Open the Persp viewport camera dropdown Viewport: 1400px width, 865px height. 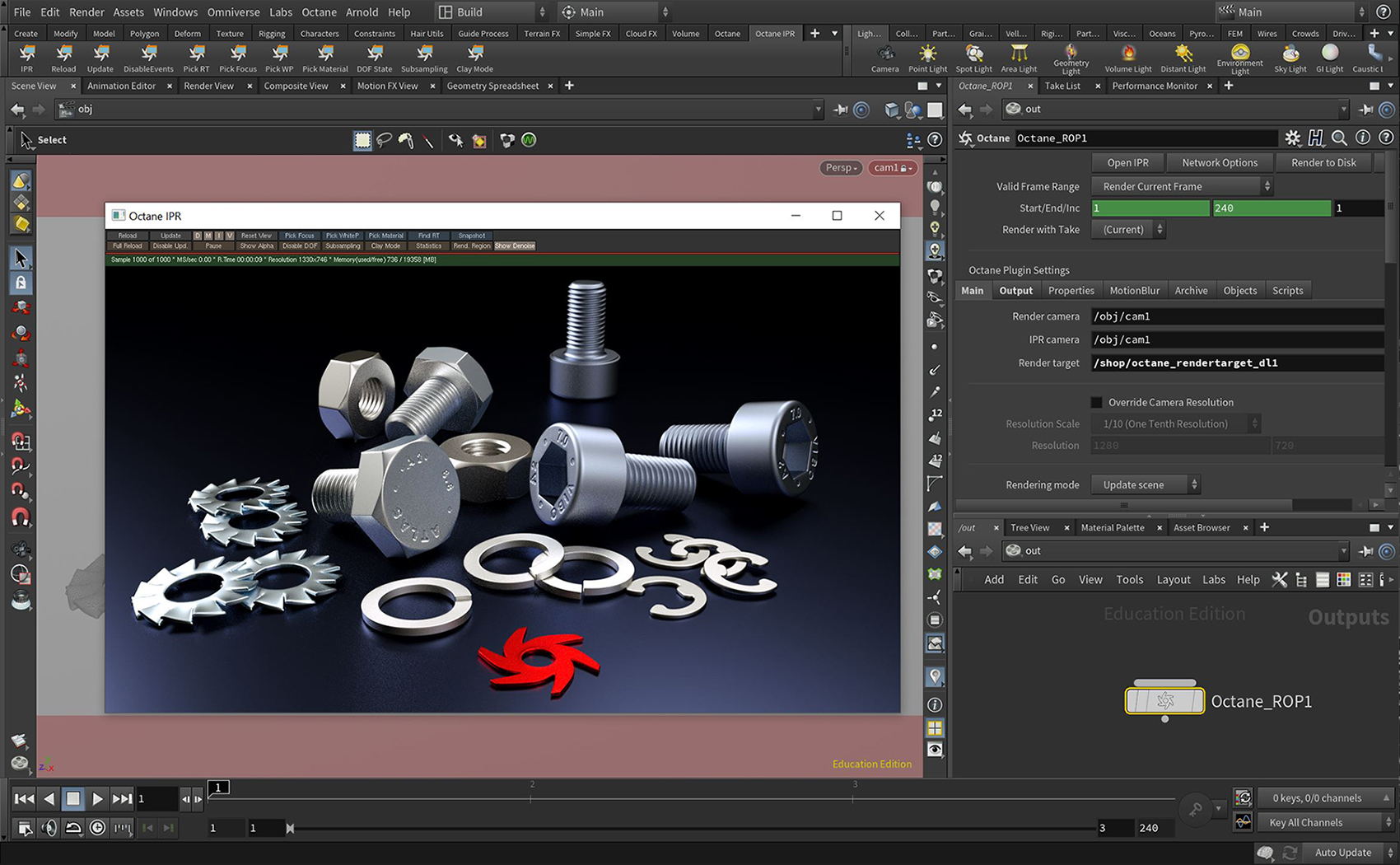click(x=840, y=167)
